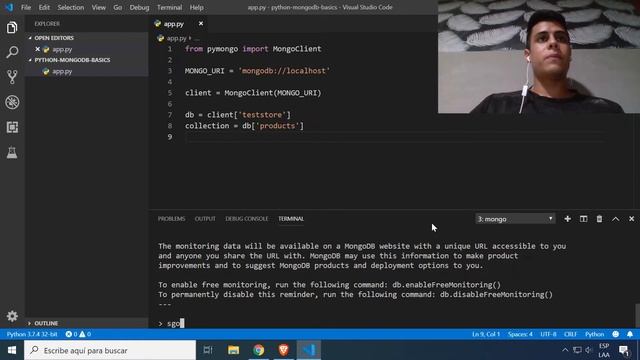Open the Extensions view icon
640x360 pixels.
12,127
